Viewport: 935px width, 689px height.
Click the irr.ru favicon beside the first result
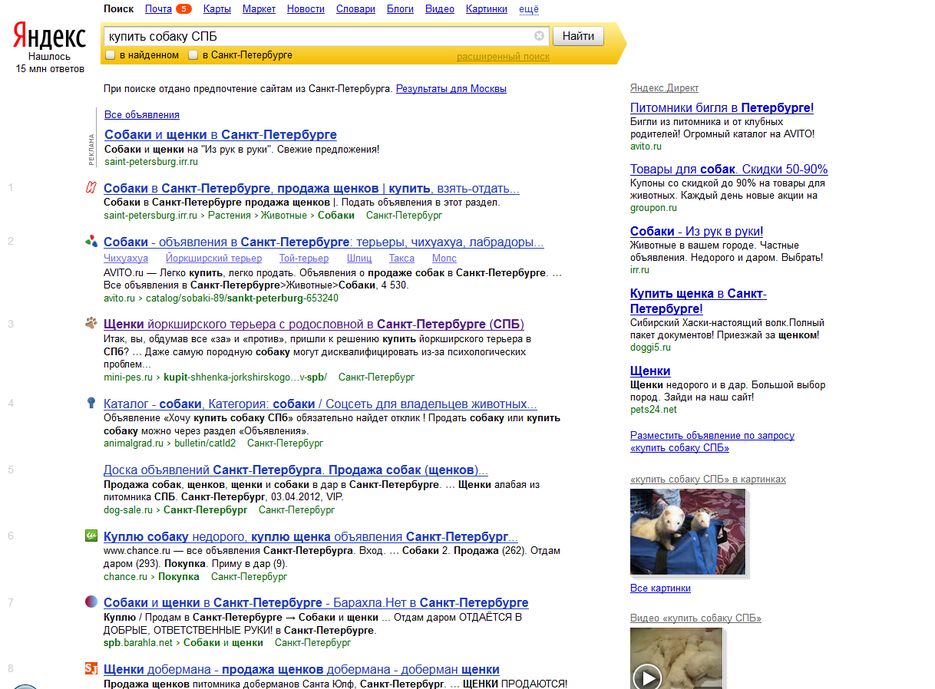[91, 188]
